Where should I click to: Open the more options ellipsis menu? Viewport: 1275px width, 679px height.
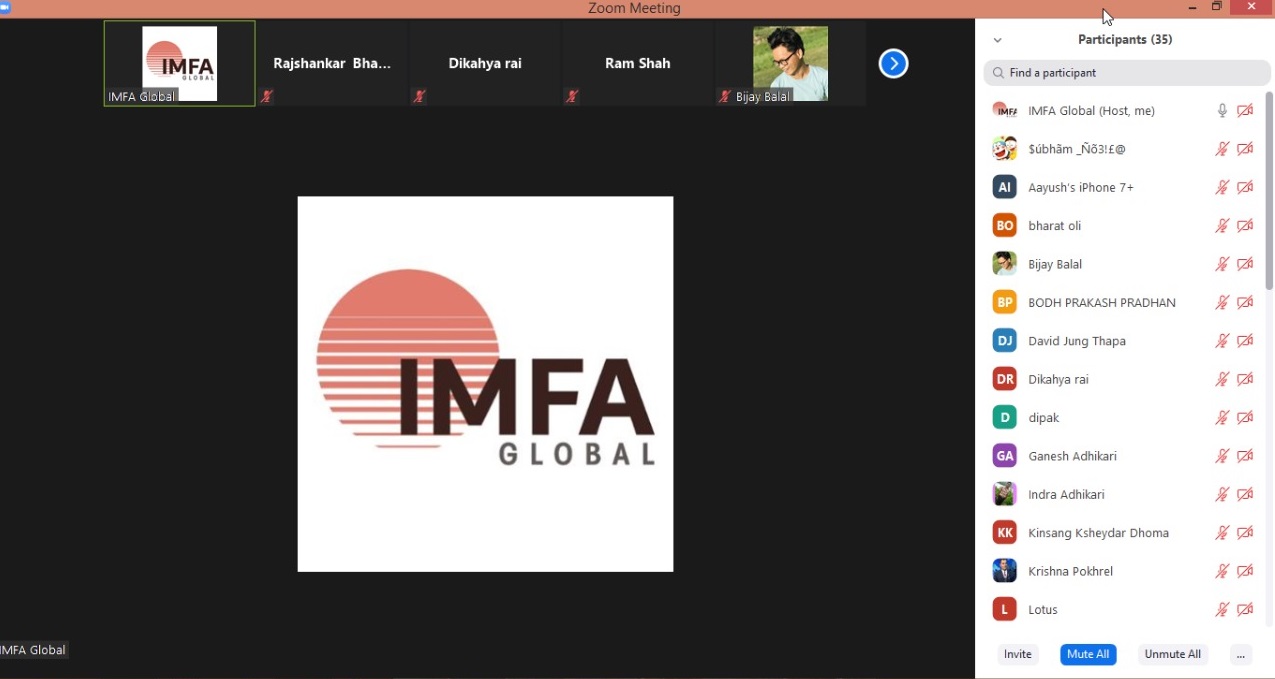pyautogui.click(x=1241, y=655)
